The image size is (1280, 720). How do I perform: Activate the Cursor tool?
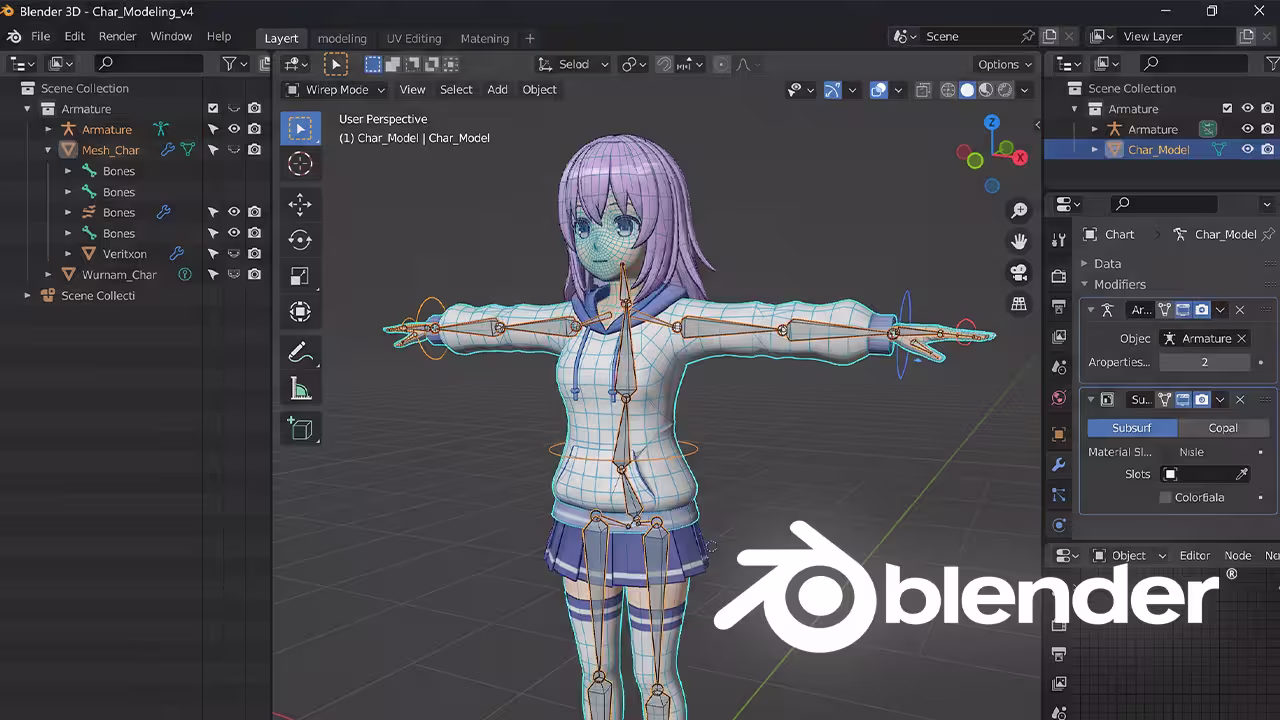pos(300,164)
